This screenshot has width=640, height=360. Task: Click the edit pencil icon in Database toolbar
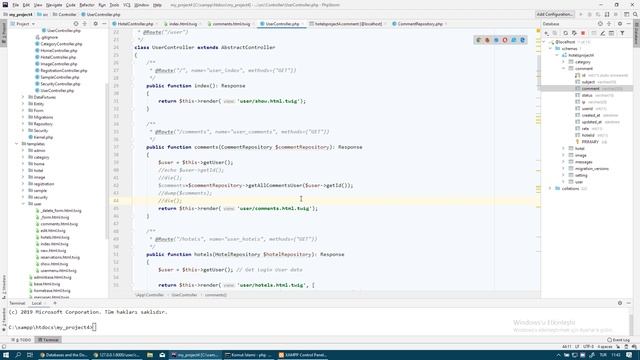[x=602, y=33]
